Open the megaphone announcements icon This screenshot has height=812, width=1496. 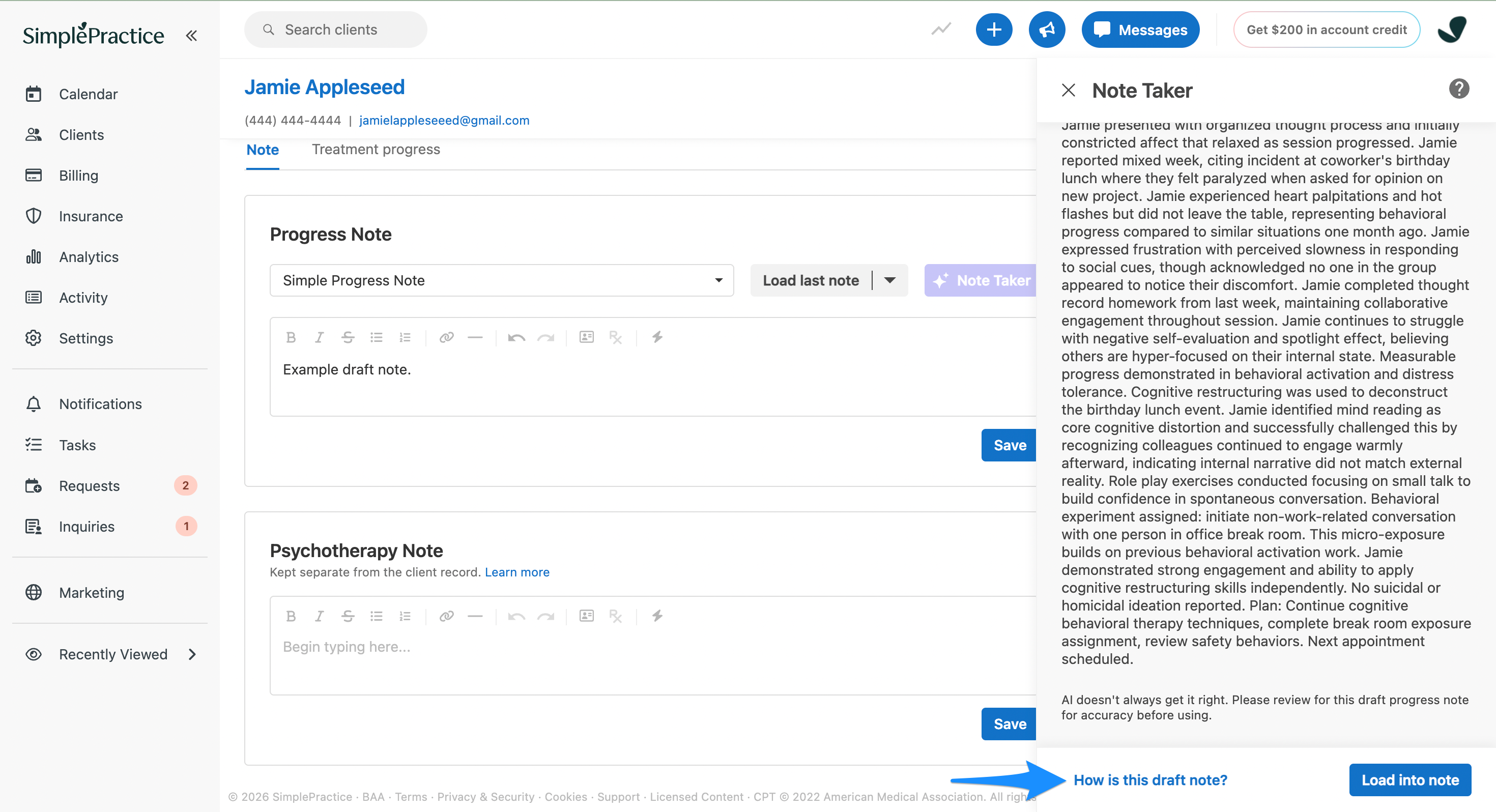[x=1047, y=30]
